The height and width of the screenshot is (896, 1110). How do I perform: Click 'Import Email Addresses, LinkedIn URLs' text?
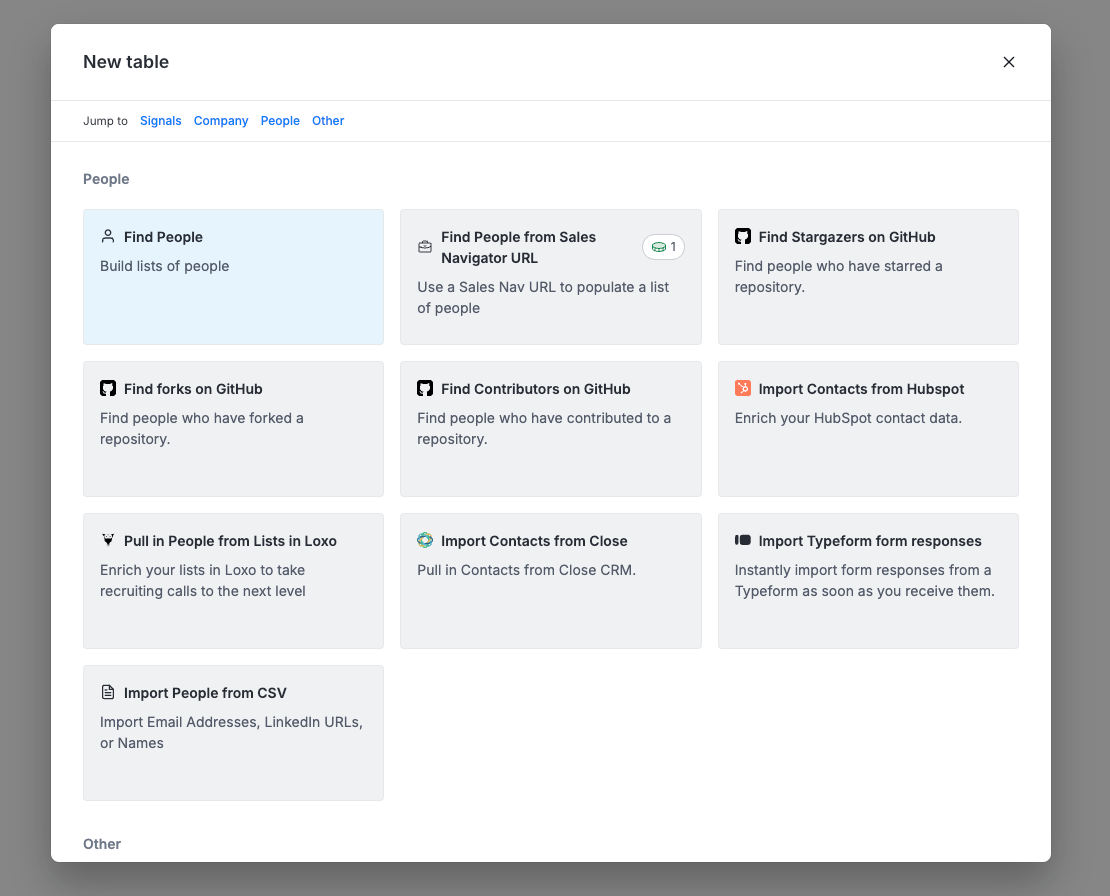point(231,733)
